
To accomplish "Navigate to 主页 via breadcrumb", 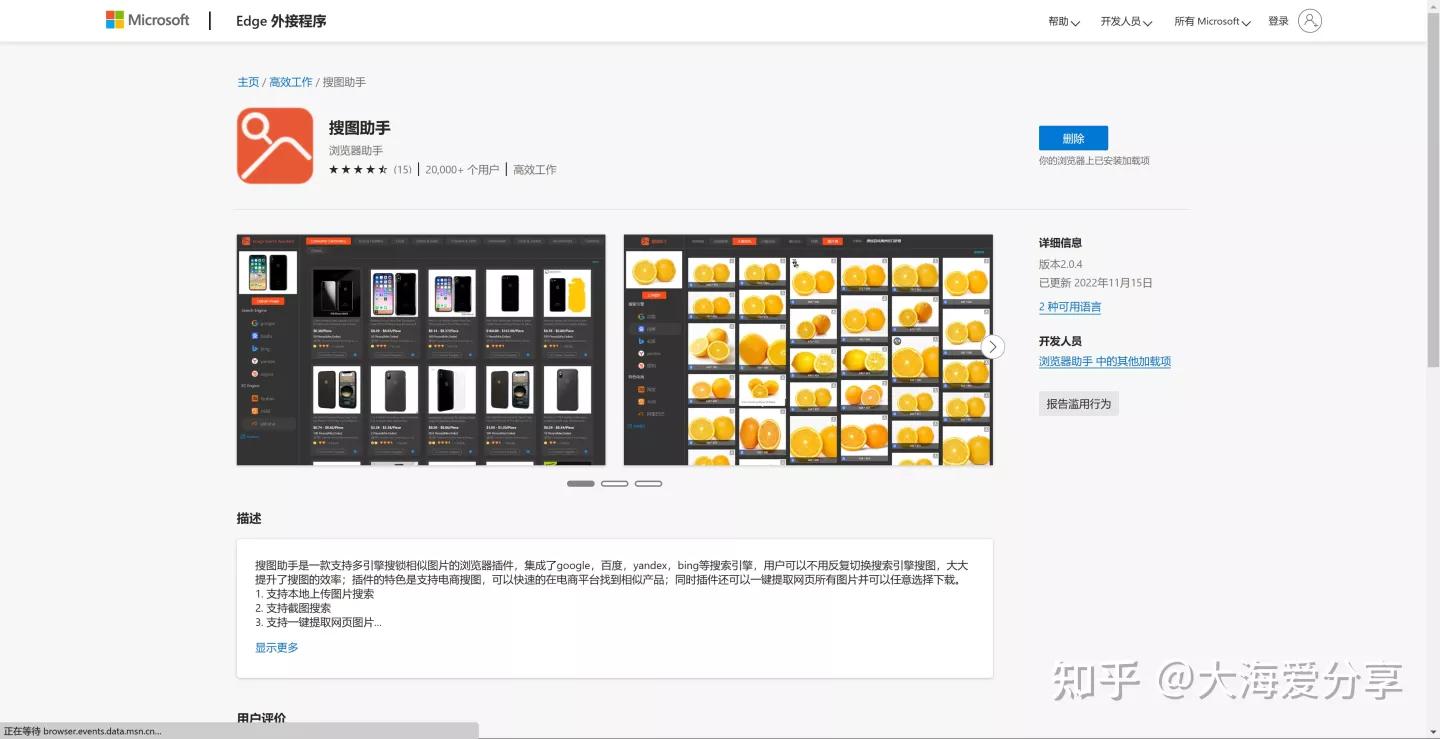I will pyautogui.click(x=248, y=81).
